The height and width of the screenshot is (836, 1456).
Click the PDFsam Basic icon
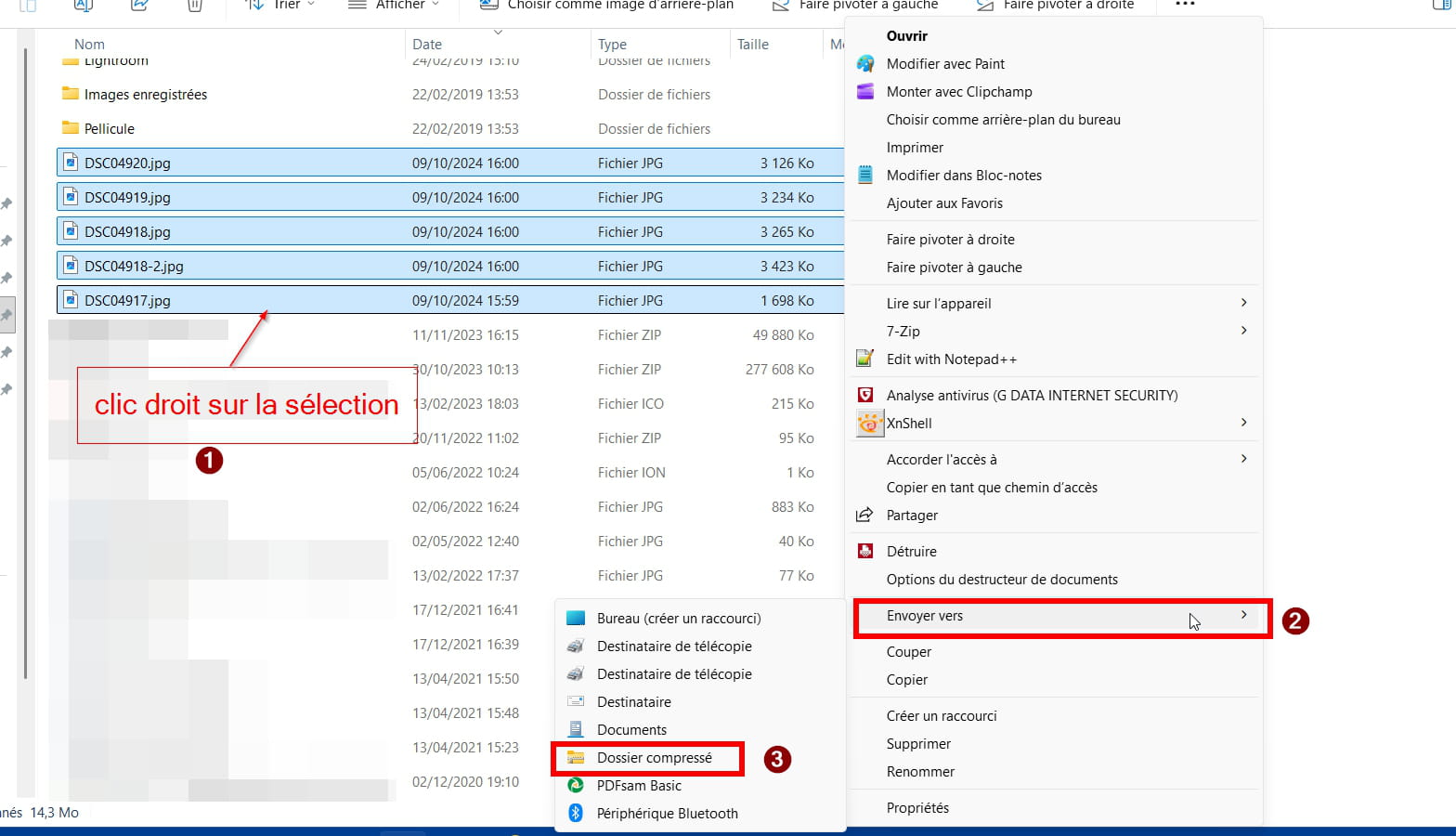point(576,786)
